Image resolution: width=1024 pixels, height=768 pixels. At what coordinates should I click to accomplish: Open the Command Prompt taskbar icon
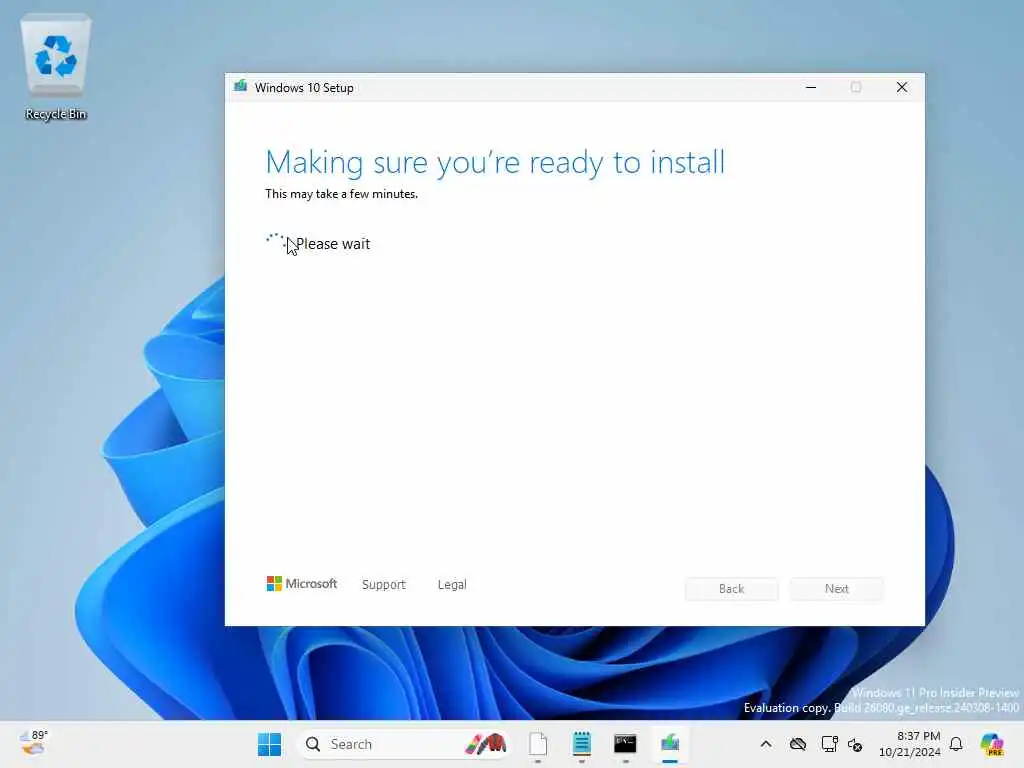coord(625,744)
